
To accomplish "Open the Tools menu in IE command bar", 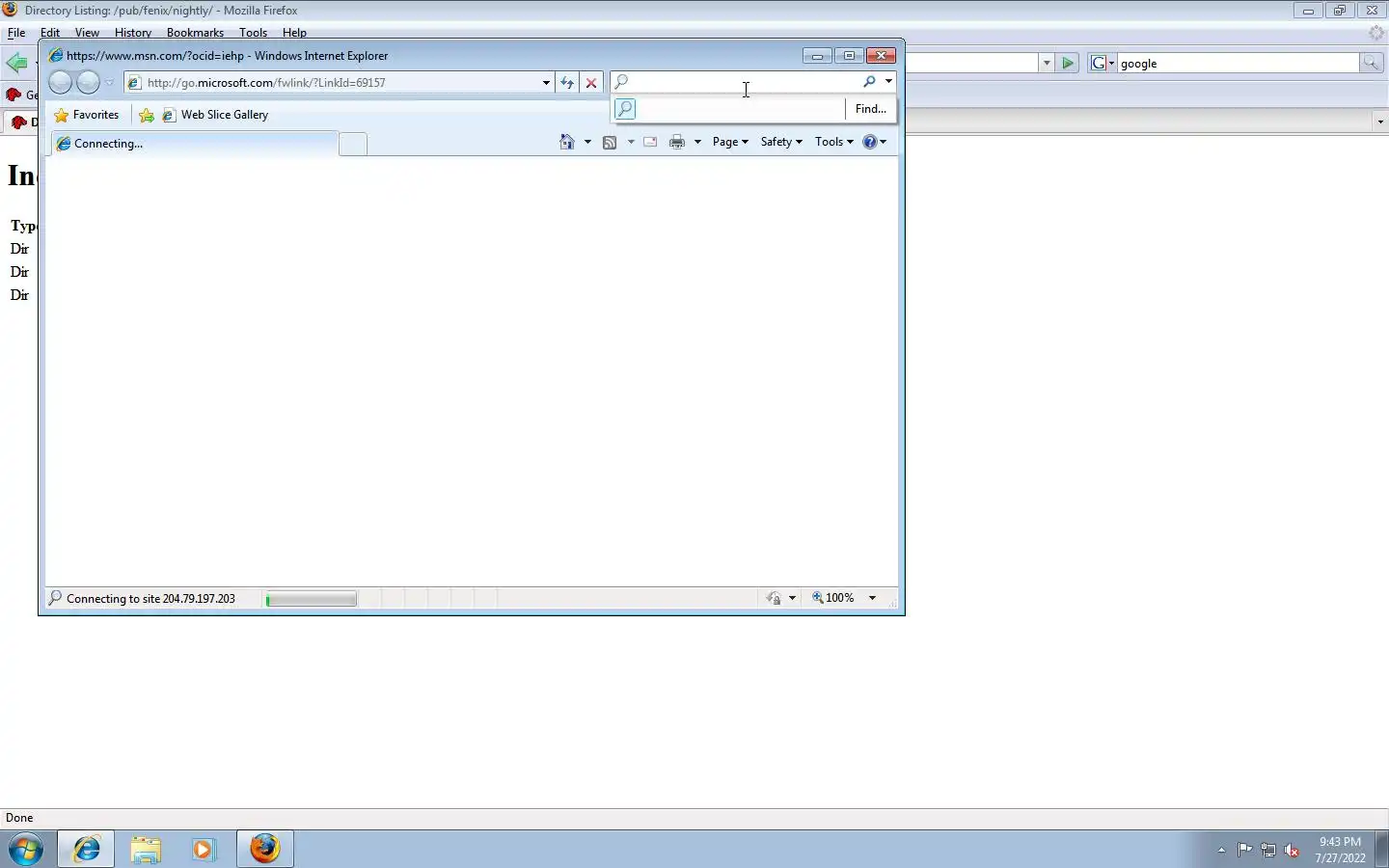I will coord(834,142).
